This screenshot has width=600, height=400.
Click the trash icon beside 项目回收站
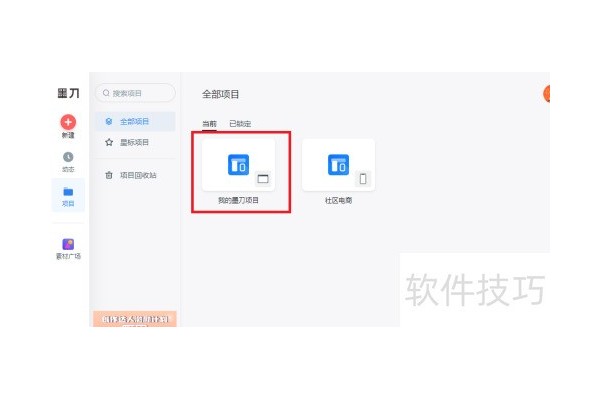point(109,175)
